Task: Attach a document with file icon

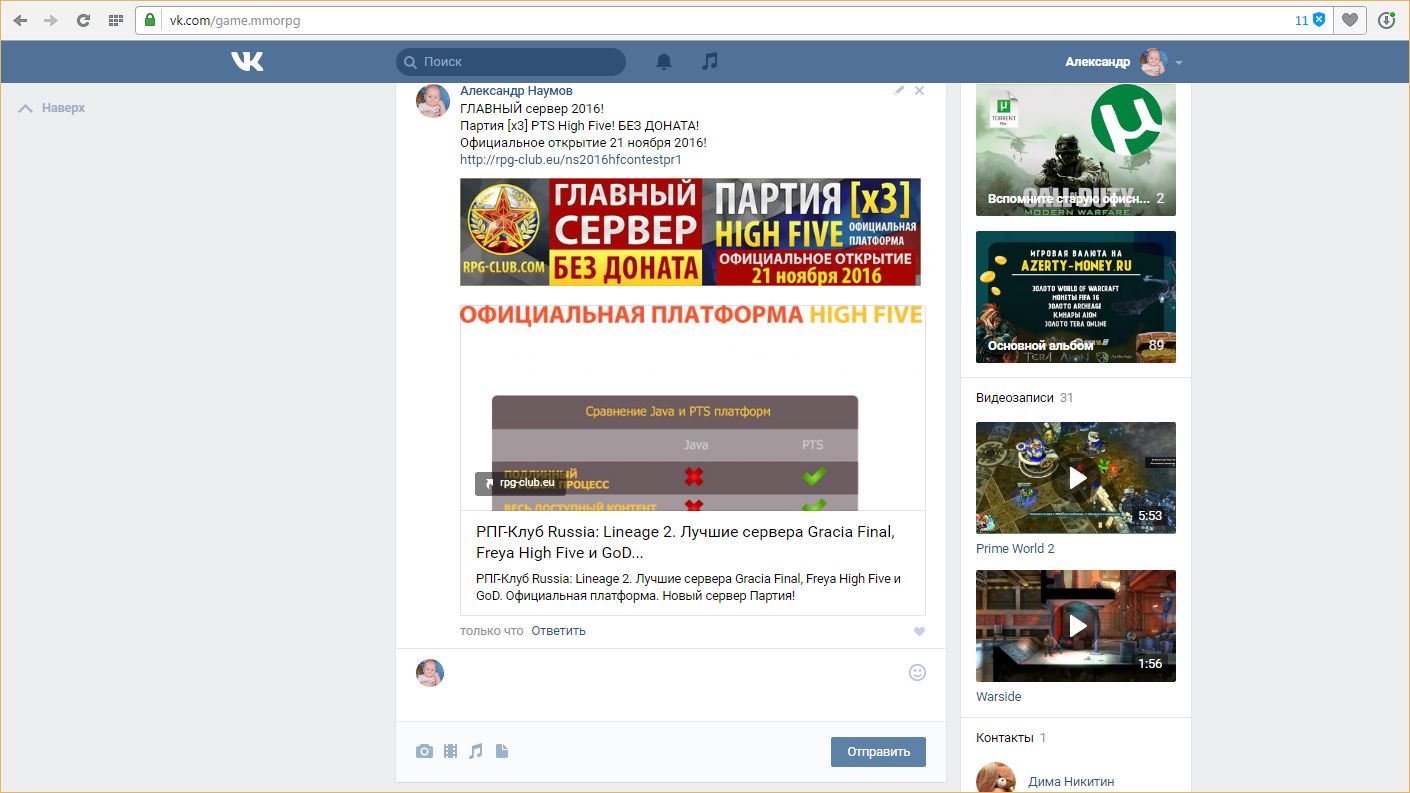Action: click(502, 751)
